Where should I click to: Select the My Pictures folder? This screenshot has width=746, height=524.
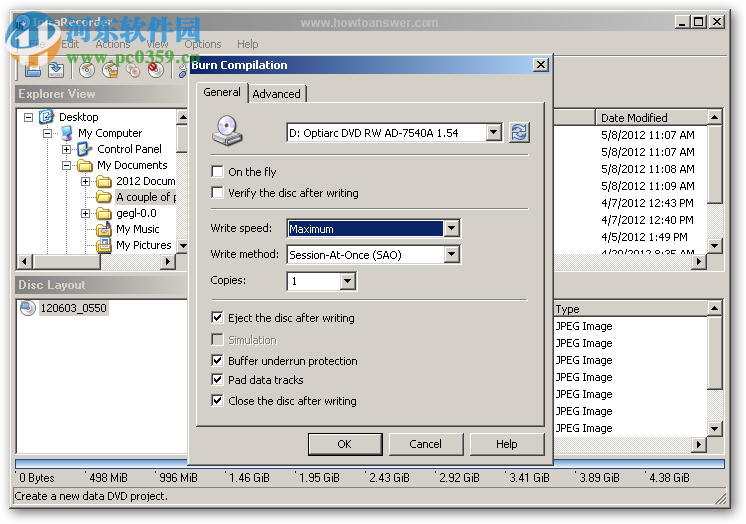click(144, 245)
